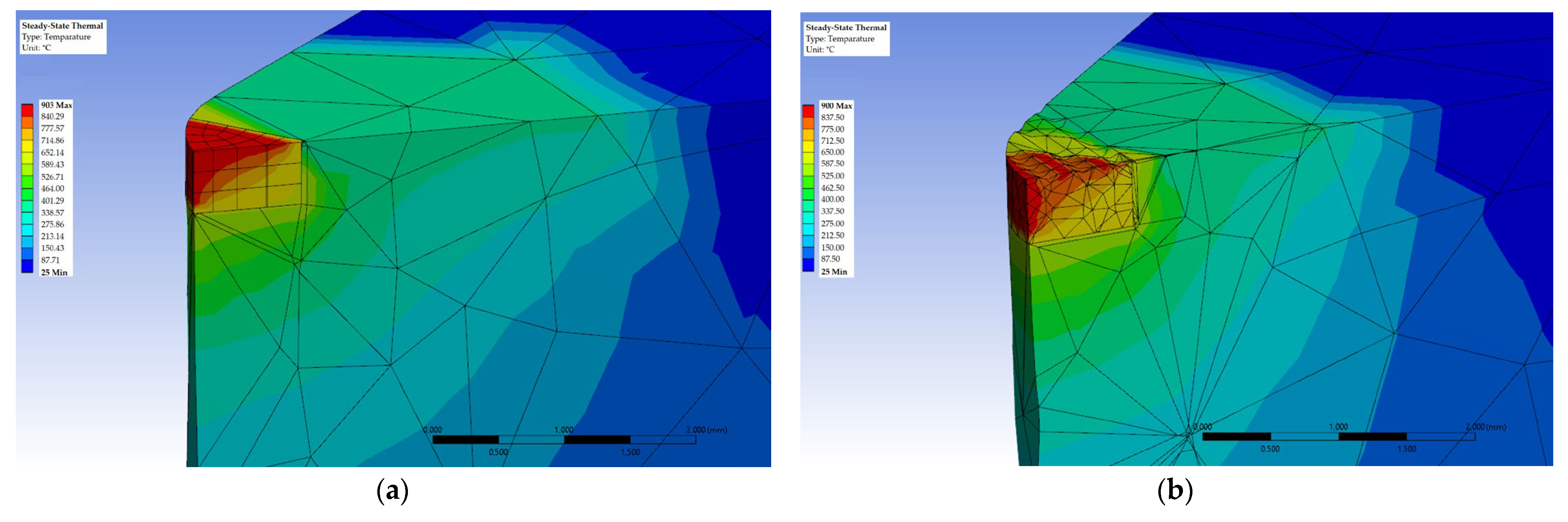Click the scale bar ruler in panel (a)
This screenshot has width=1568, height=522.
click(x=564, y=440)
